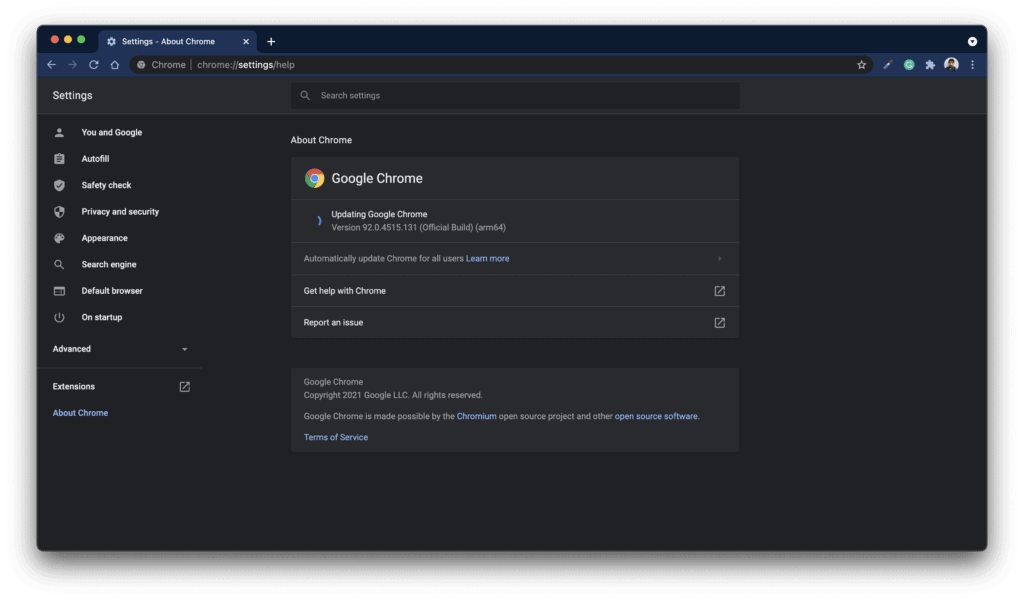This screenshot has height=600, width=1024.
Task: Click the tab search arrow at top right
Action: [972, 41]
